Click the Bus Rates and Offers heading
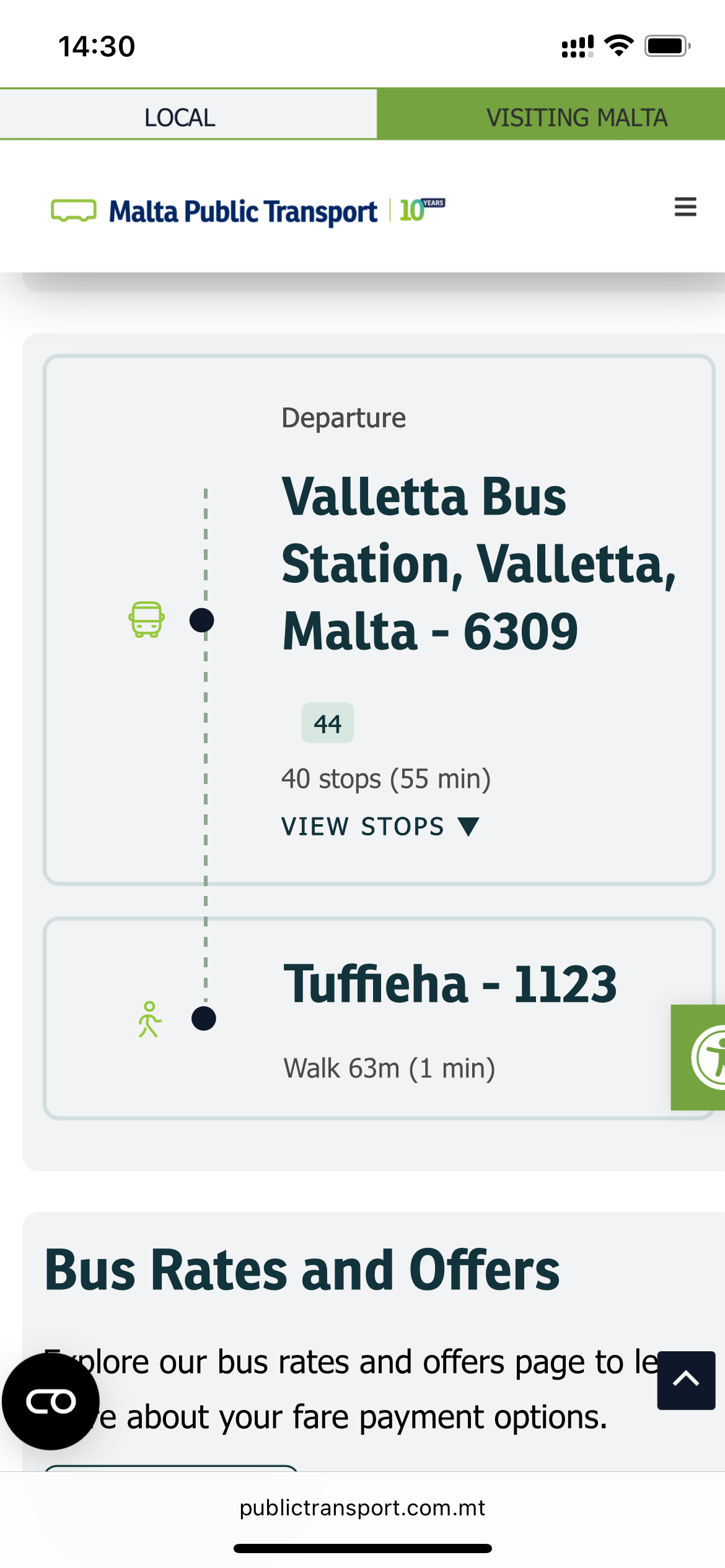Image resolution: width=725 pixels, height=1568 pixels. click(x=302, y=1270)
